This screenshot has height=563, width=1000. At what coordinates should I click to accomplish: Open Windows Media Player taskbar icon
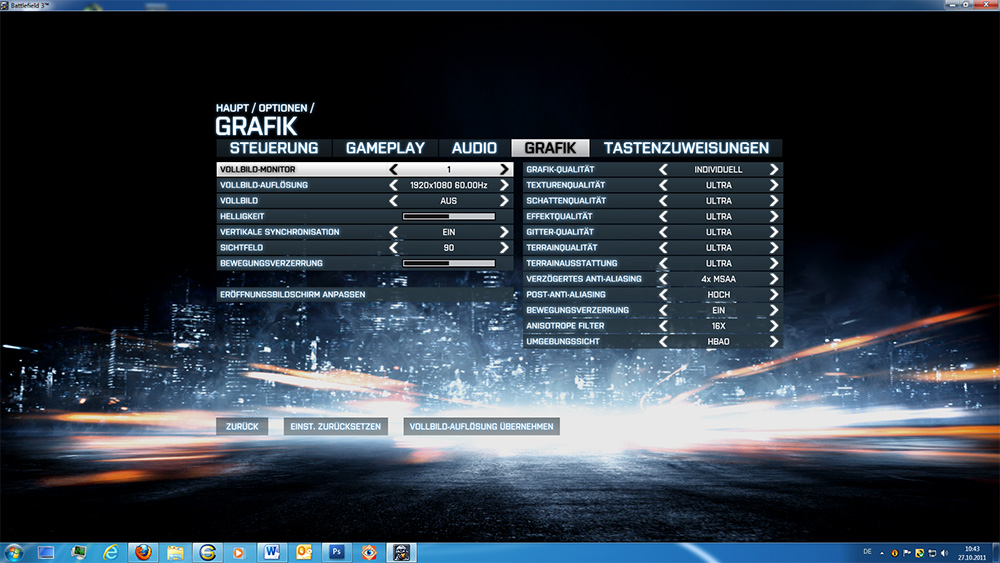[x=239, y=553]
